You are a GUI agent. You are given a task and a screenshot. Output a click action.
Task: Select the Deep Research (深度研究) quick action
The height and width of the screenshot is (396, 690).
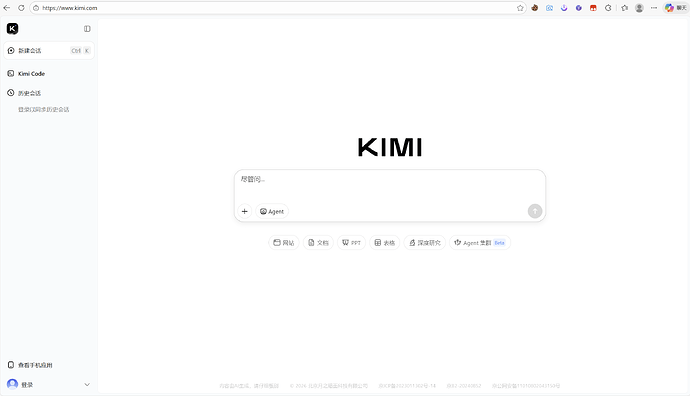pyautogui.click(x=425, y=242)
